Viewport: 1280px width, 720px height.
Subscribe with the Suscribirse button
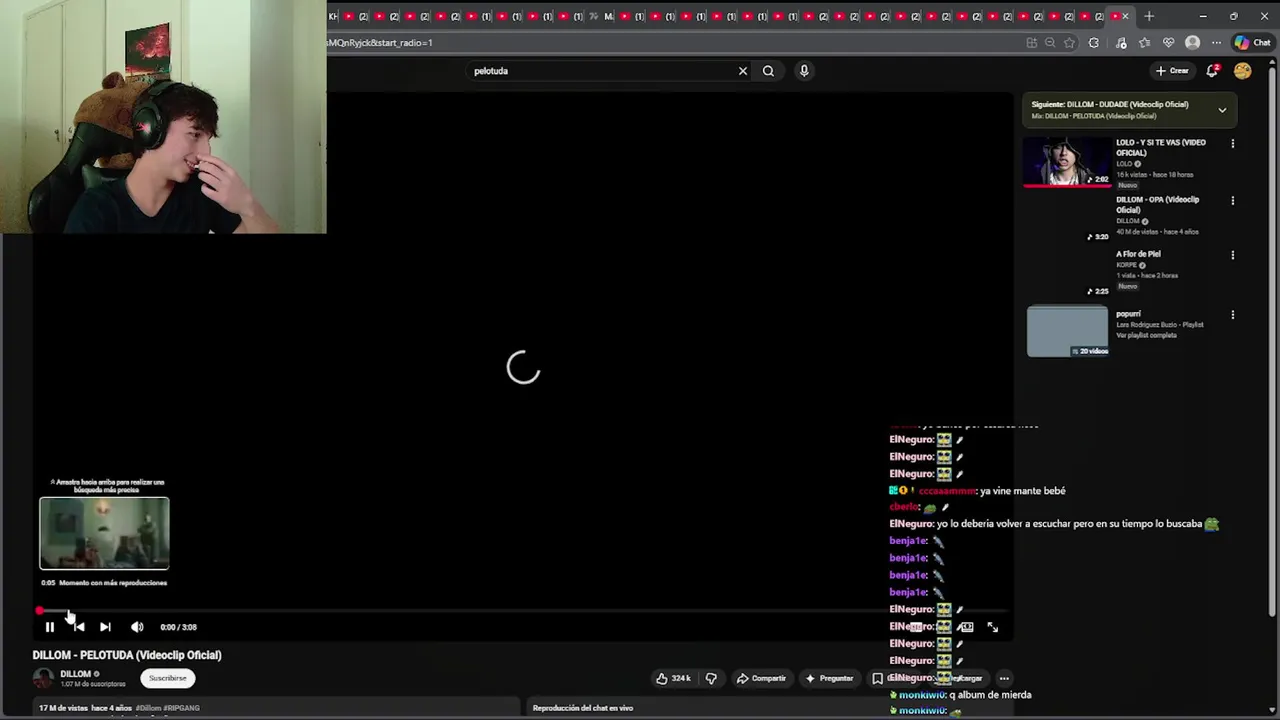click(x=168, y=678)
